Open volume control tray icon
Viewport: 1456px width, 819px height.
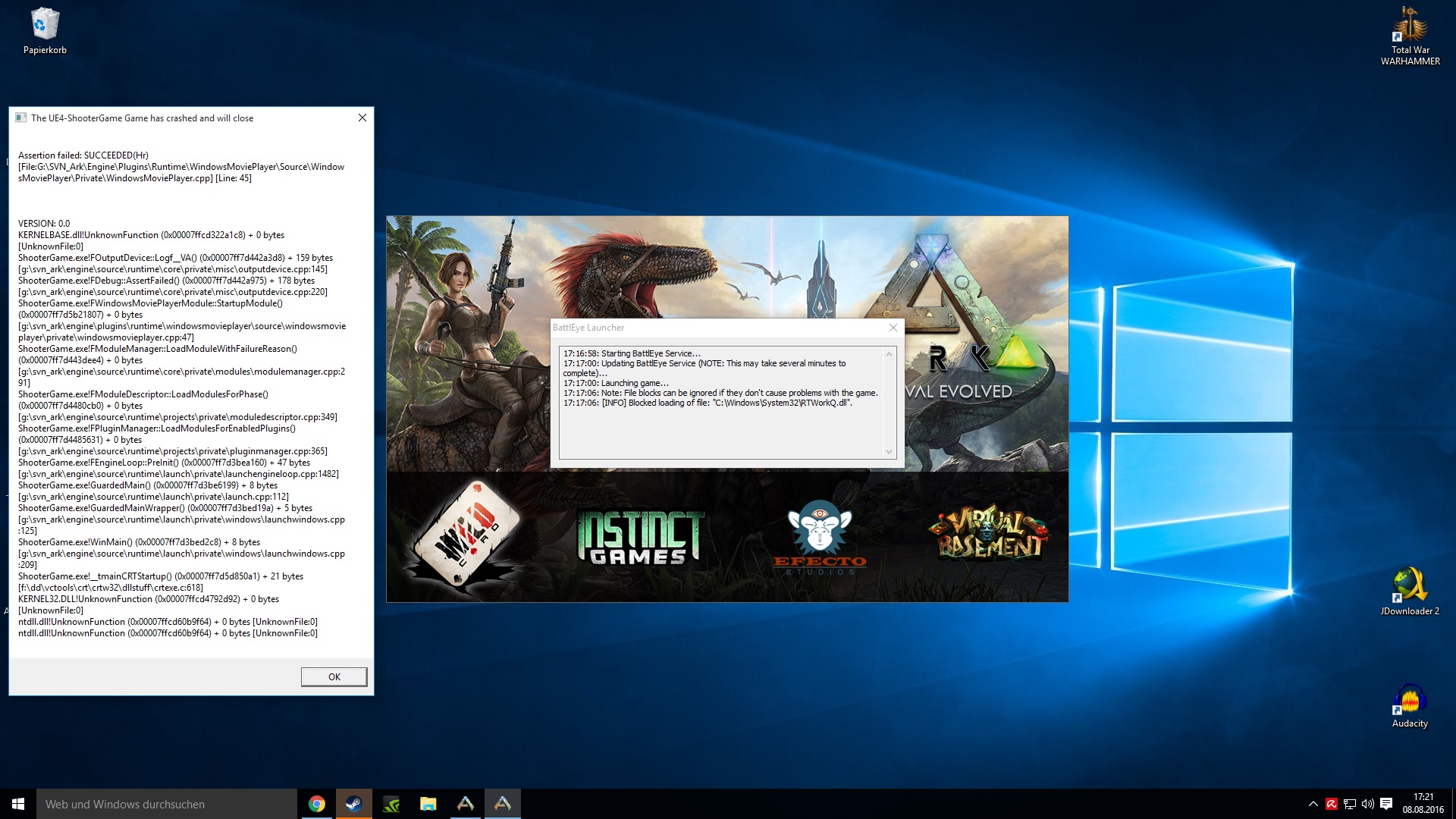point(1368,804)
